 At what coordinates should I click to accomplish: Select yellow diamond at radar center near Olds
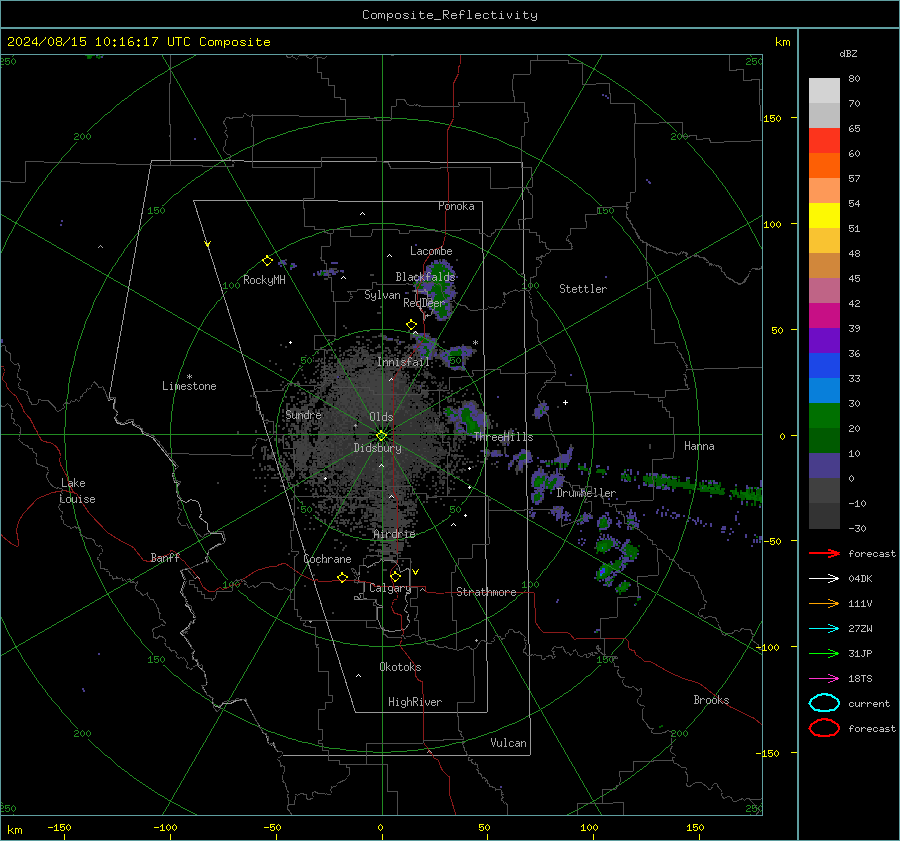[x=381, y=436]
